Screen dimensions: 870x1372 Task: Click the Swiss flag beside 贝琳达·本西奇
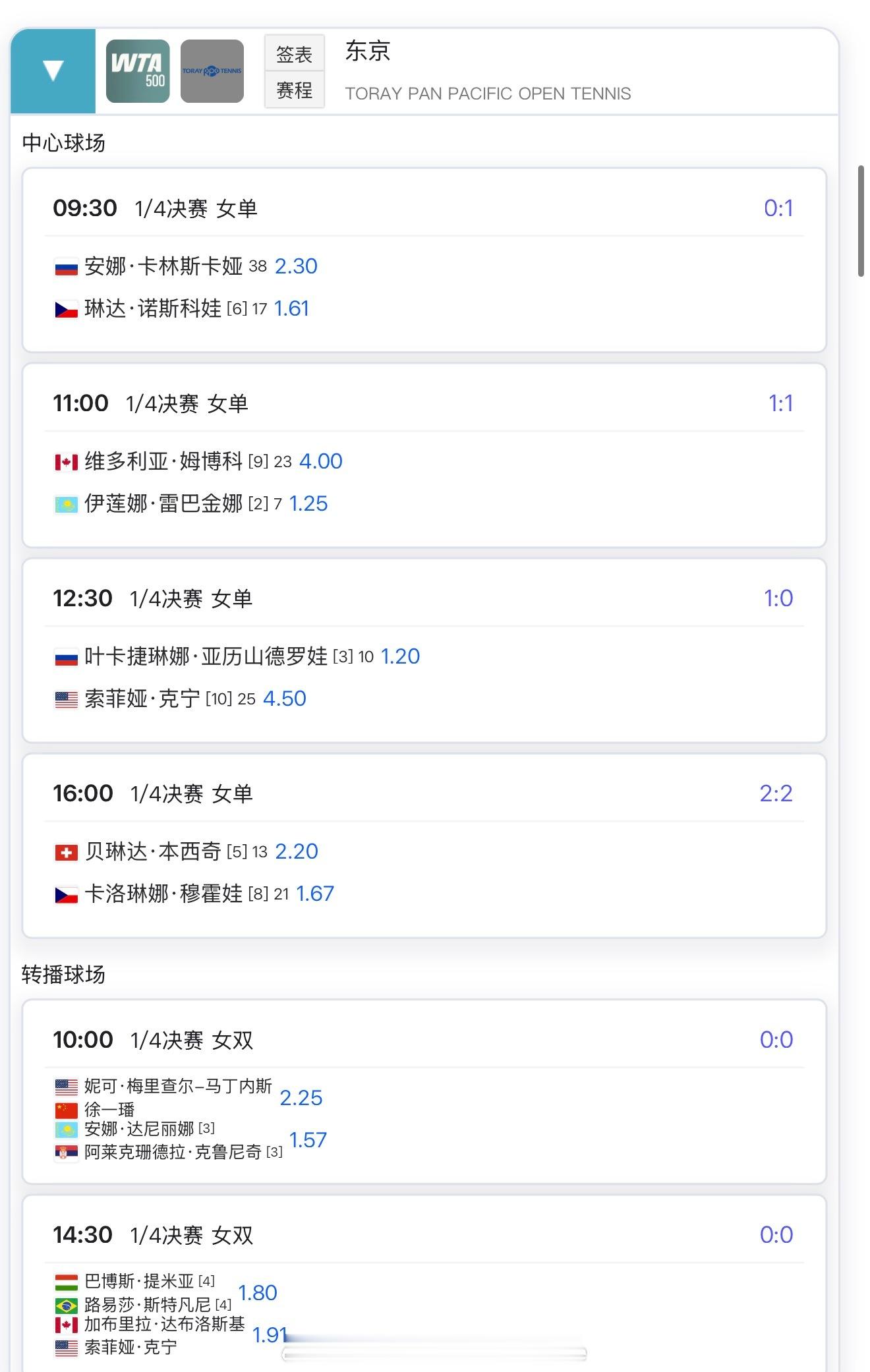66,853
